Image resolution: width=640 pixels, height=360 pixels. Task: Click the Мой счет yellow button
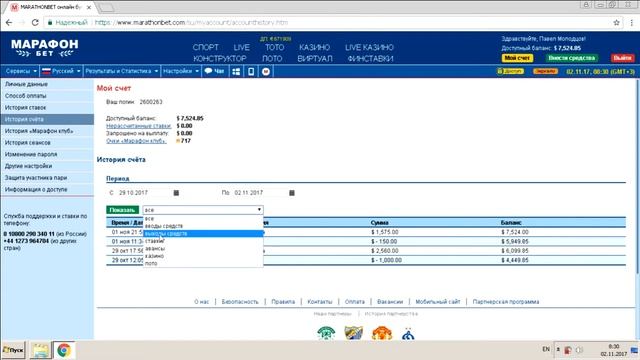517,58
